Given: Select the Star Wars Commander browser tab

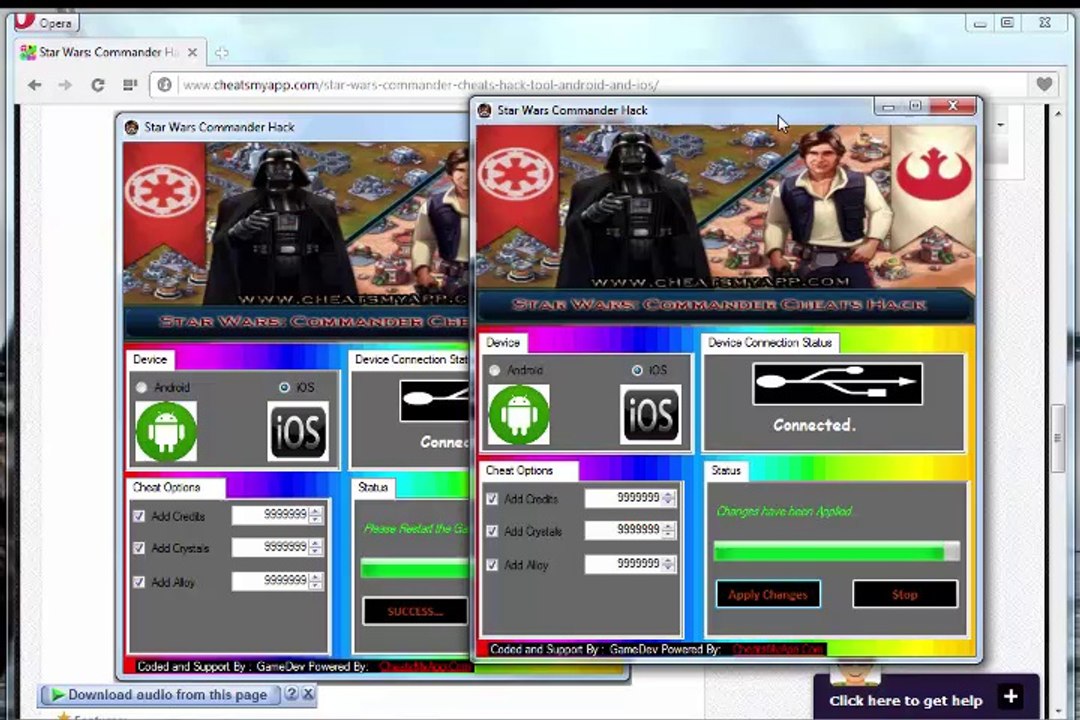Looking at the screenshot, I should tap(109, 52).
